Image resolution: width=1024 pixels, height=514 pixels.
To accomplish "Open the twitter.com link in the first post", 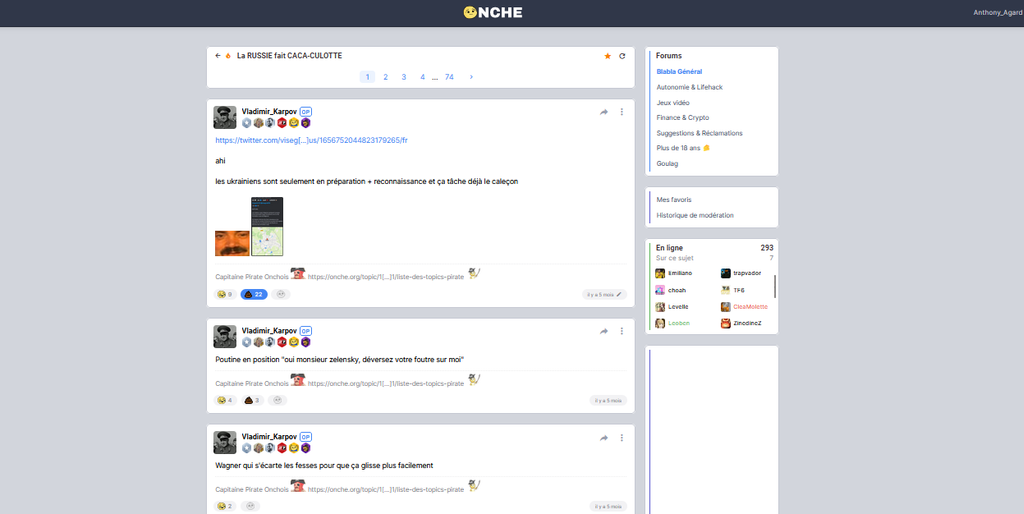I will click(311, 140).
